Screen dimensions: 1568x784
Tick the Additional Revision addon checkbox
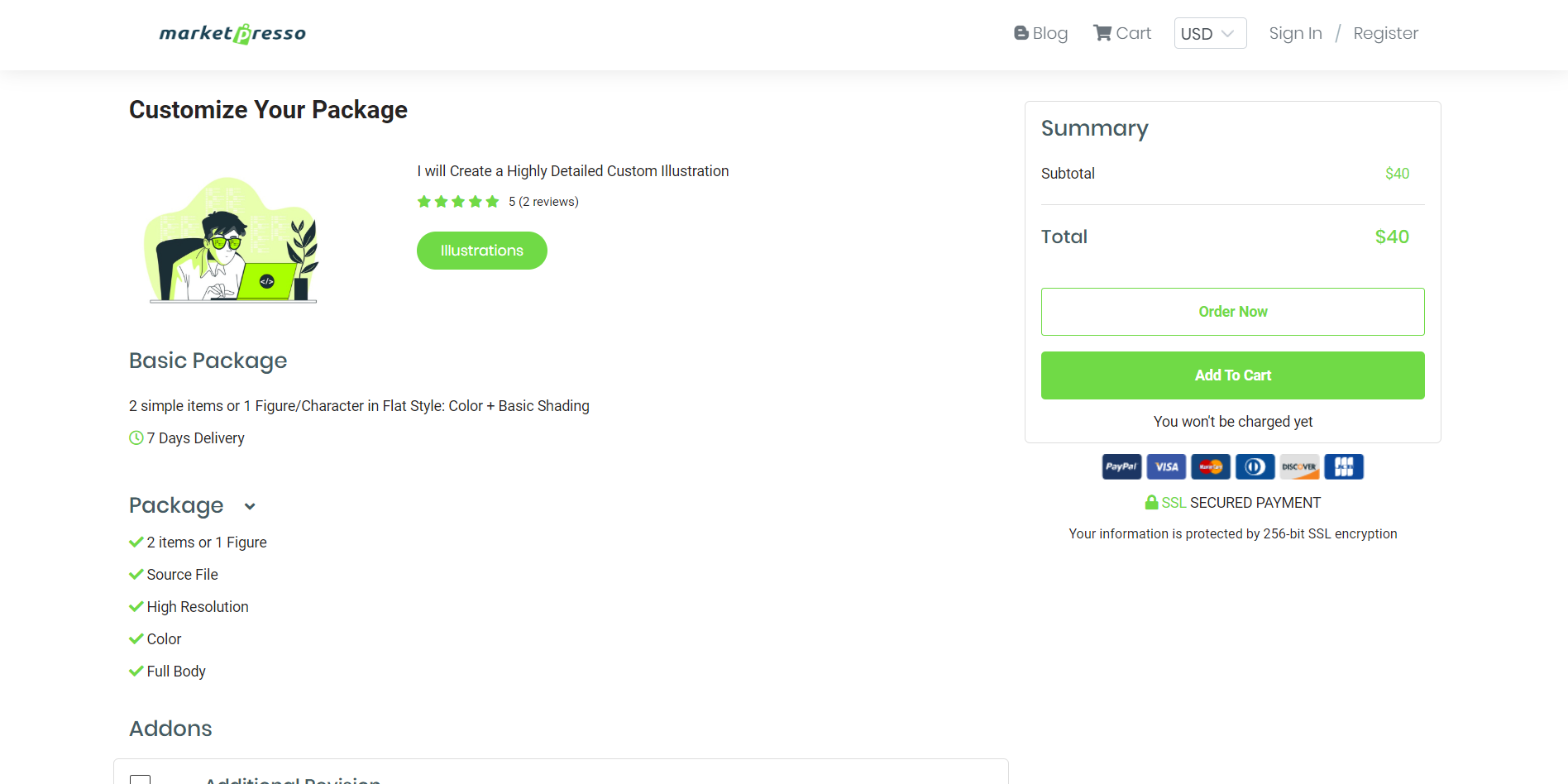point(141,779)
